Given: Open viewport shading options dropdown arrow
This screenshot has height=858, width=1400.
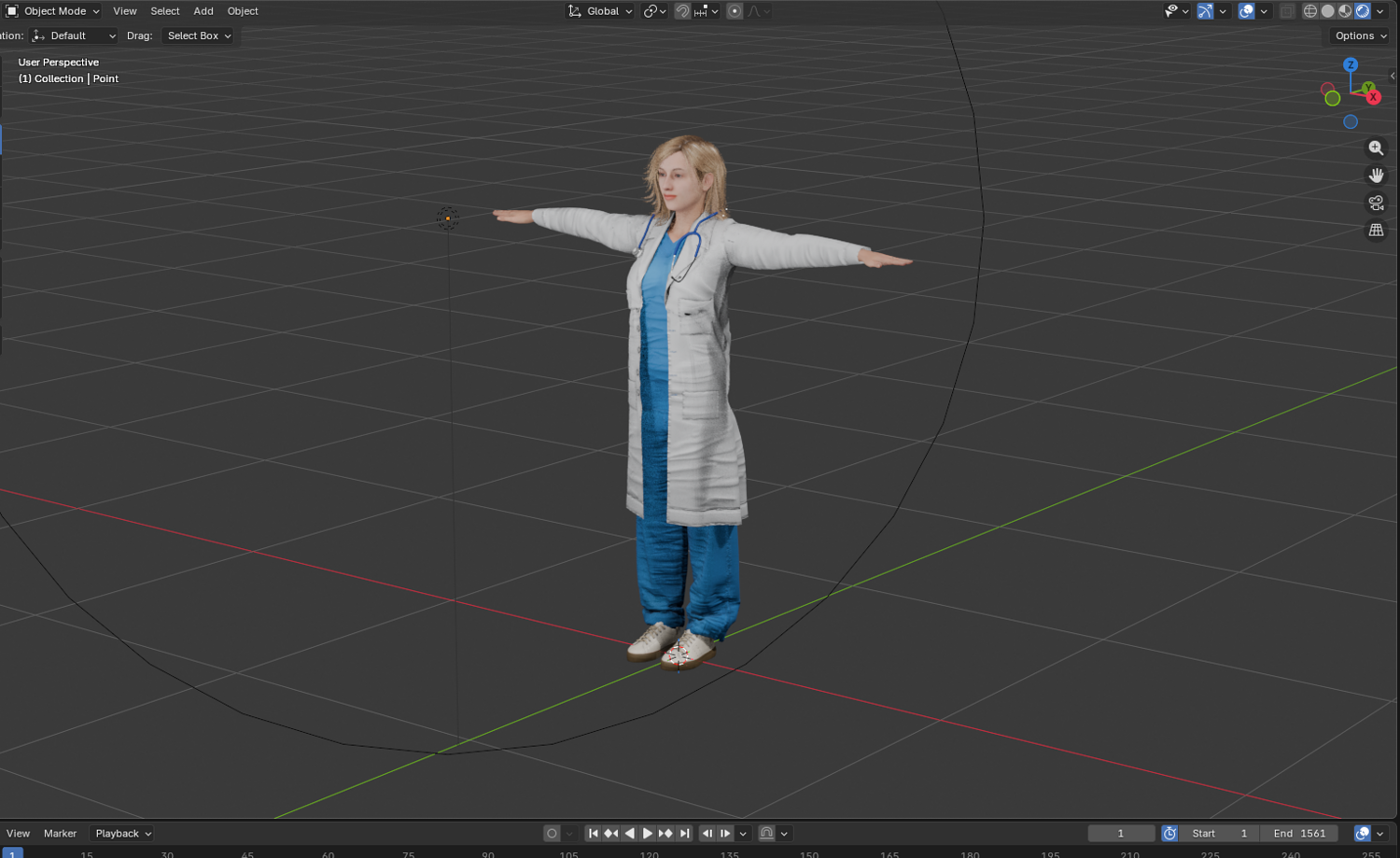Looking at the screenshot, I should pos(1380,11).
